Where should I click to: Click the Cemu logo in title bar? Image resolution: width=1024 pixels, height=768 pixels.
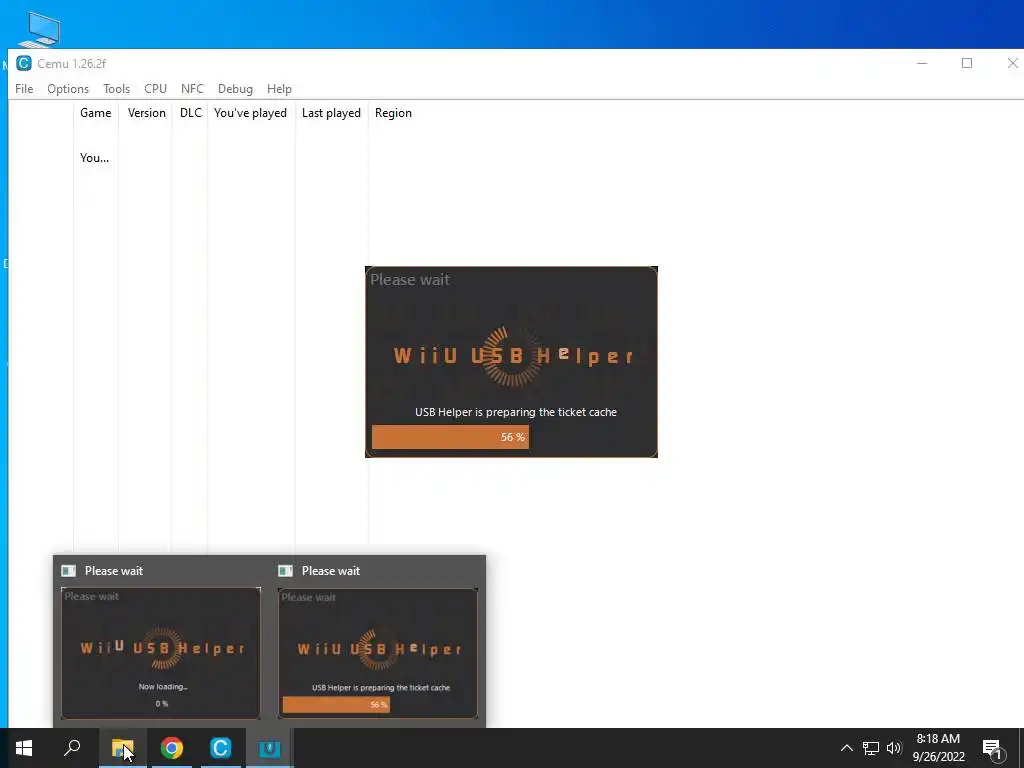[x=24, y=63]
